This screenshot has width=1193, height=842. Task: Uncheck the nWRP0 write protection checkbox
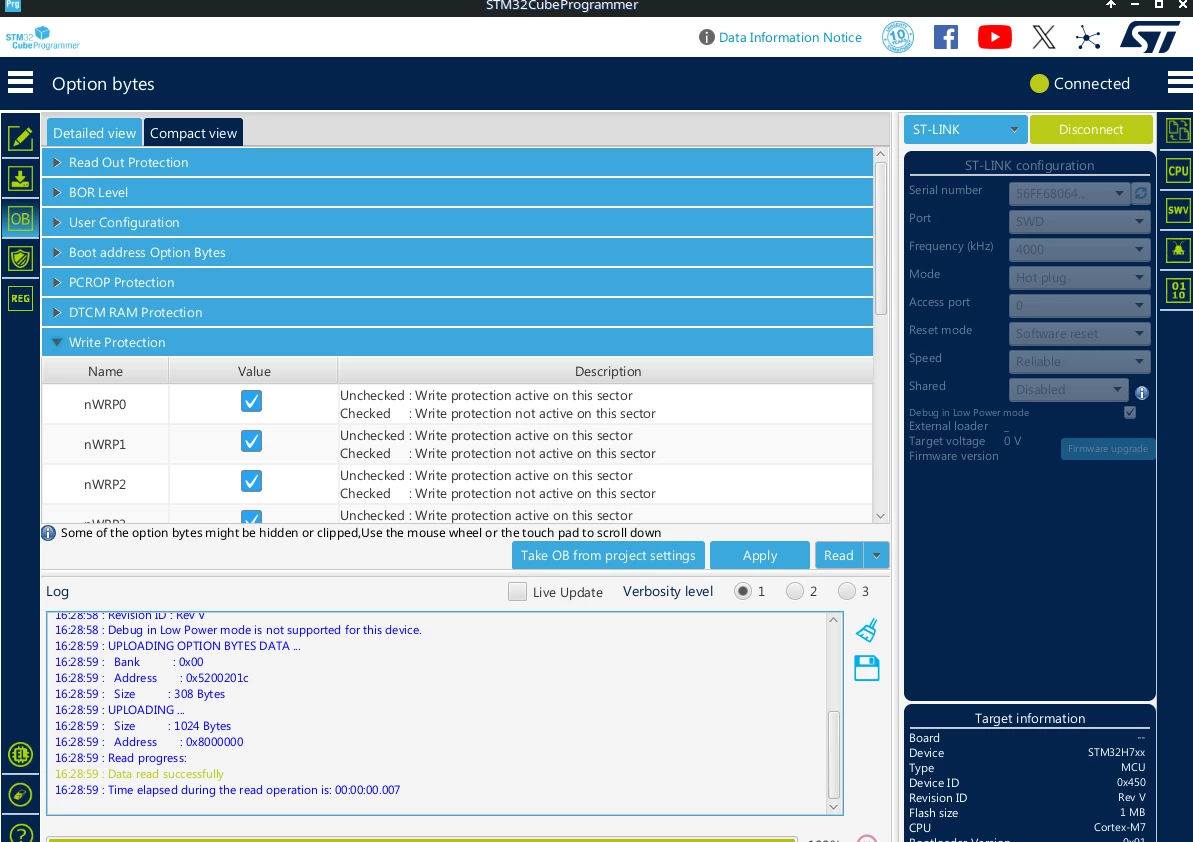(x=251, y=401)
